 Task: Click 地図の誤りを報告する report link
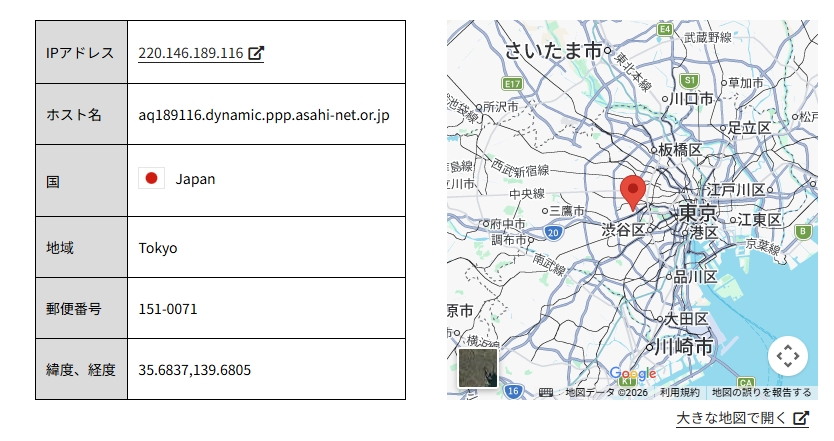coord(762,392)
